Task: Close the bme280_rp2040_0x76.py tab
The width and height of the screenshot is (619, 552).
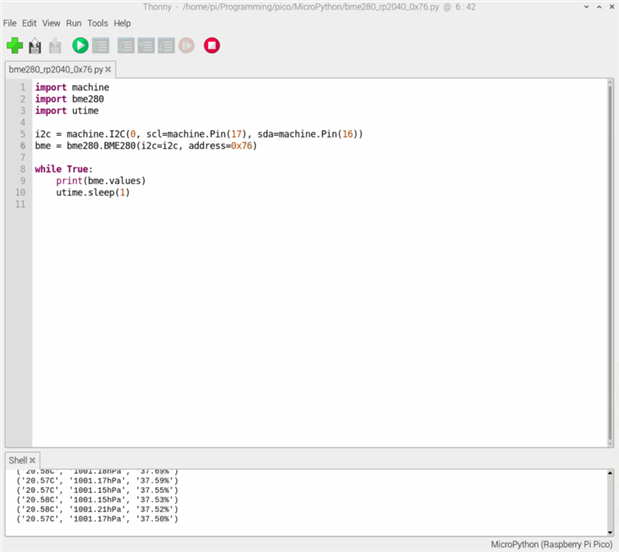Action: point(110,70)
